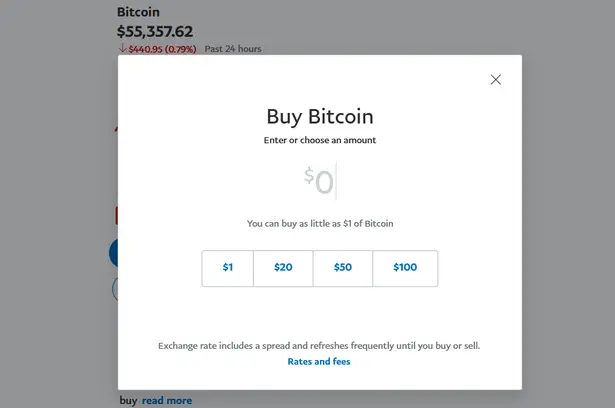Click the exchange rate spread disclaimer text

coord(319,346)
